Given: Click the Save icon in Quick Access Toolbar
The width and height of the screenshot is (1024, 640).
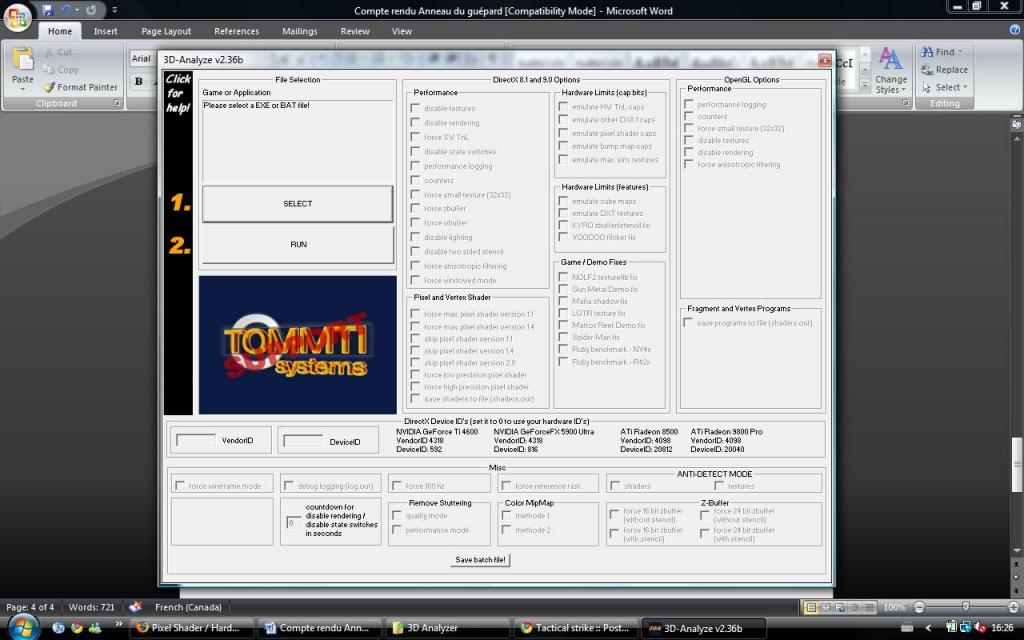Looking at the screenshot, I should pyautogui.click(x=47, y=10).
